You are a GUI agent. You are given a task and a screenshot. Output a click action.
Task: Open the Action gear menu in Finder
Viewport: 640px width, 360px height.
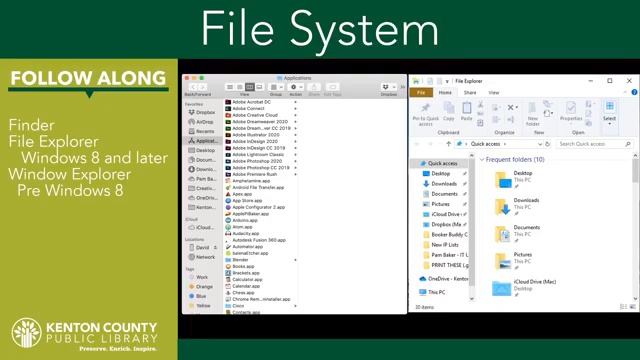tap(296, 87)
